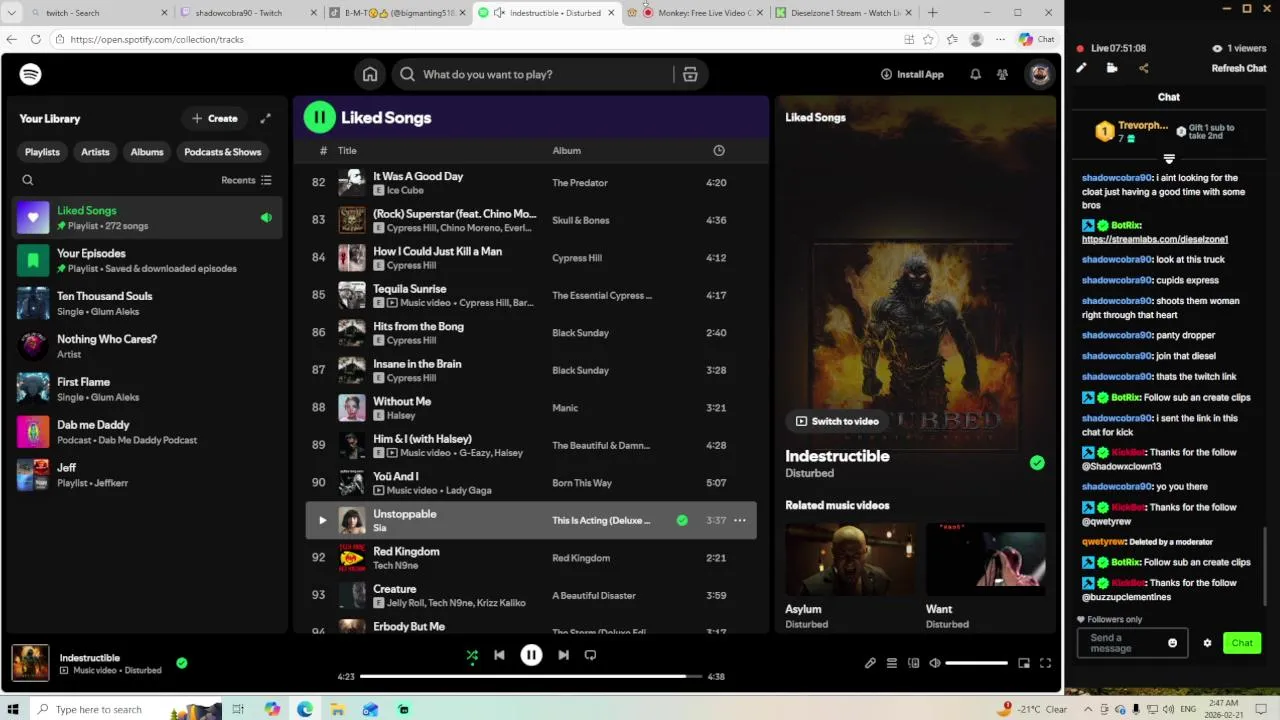This screenshot has height=720, width=1280.
Task: Click the Browse icon in Spotify search bar
Action: 690,74
